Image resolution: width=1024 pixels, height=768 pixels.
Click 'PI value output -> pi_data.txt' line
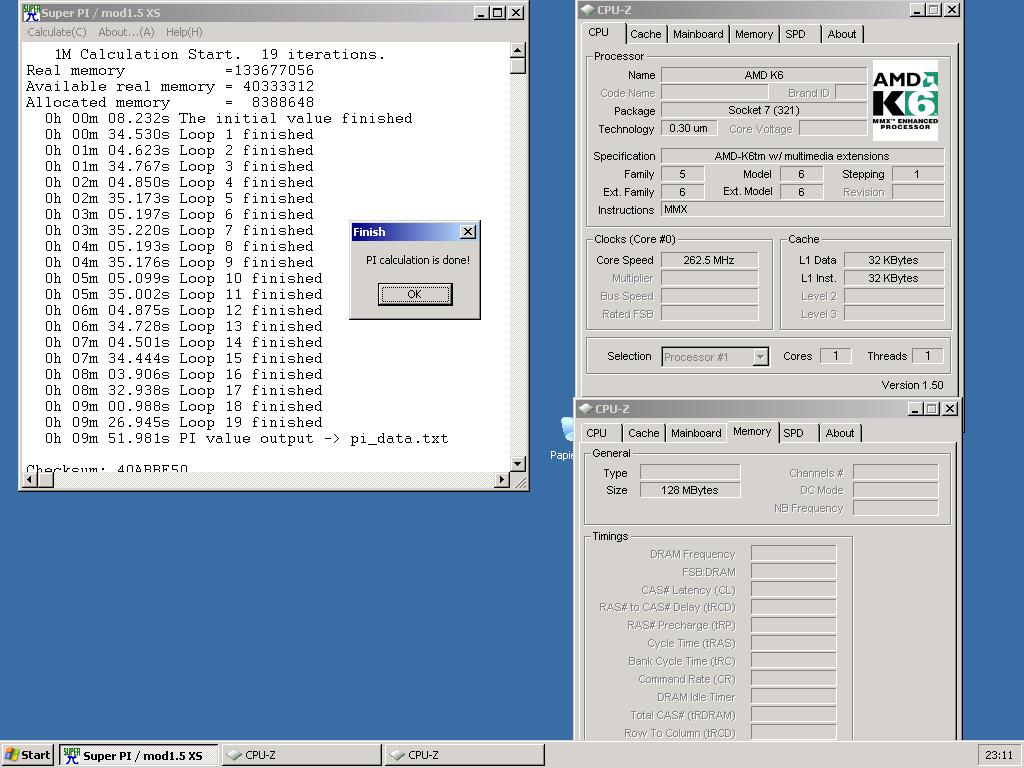tap(246, 439)
